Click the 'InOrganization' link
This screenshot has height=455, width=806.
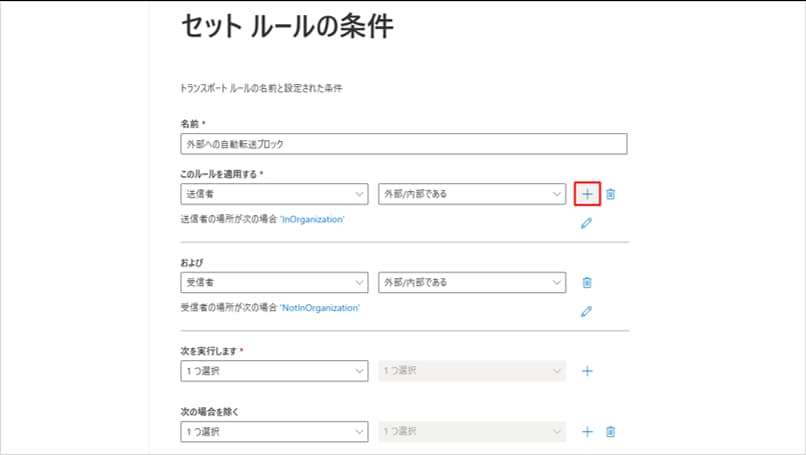pyautogui.click(x=311, y=219)
